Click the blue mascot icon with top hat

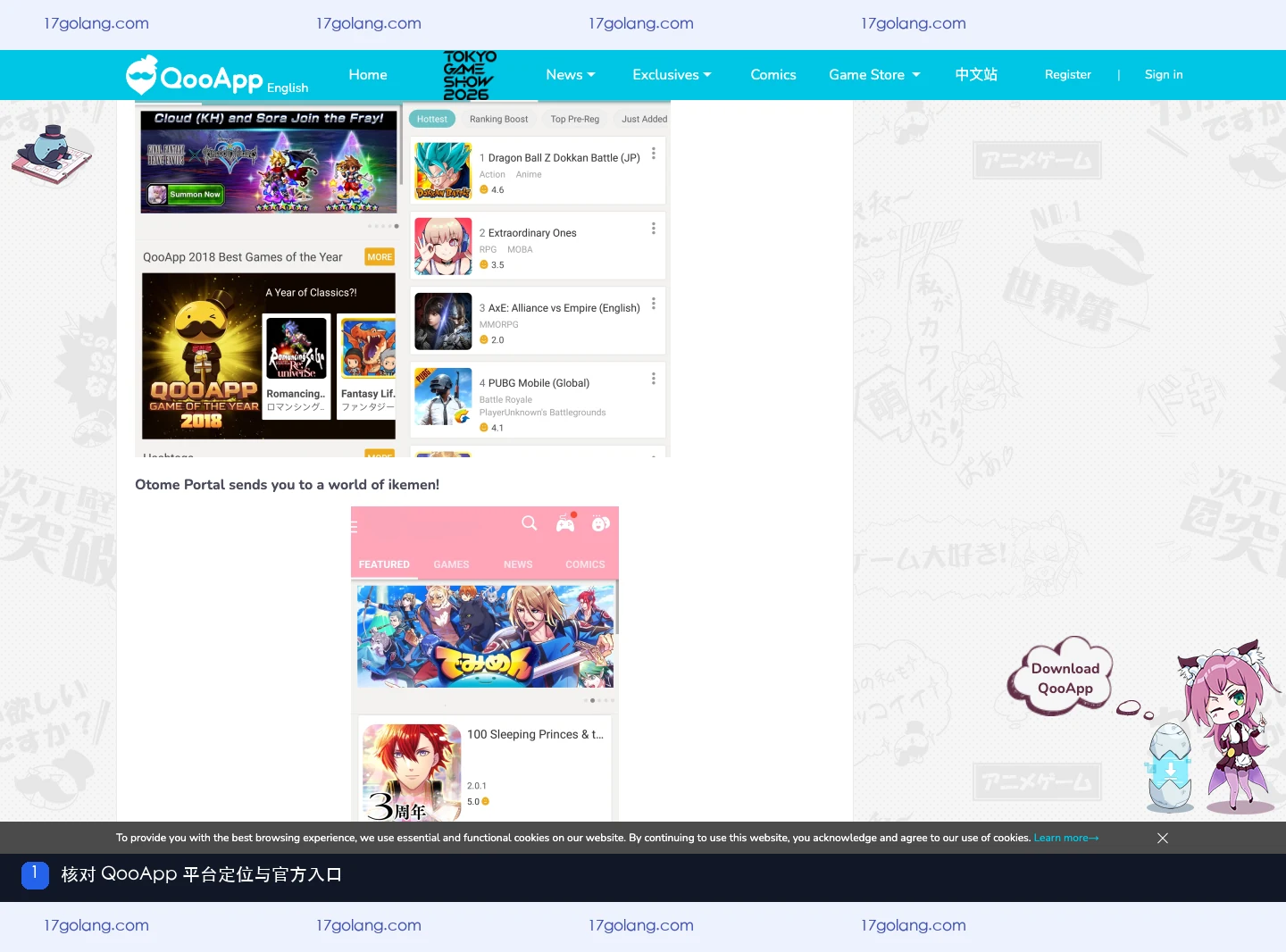tap(52, 154)
